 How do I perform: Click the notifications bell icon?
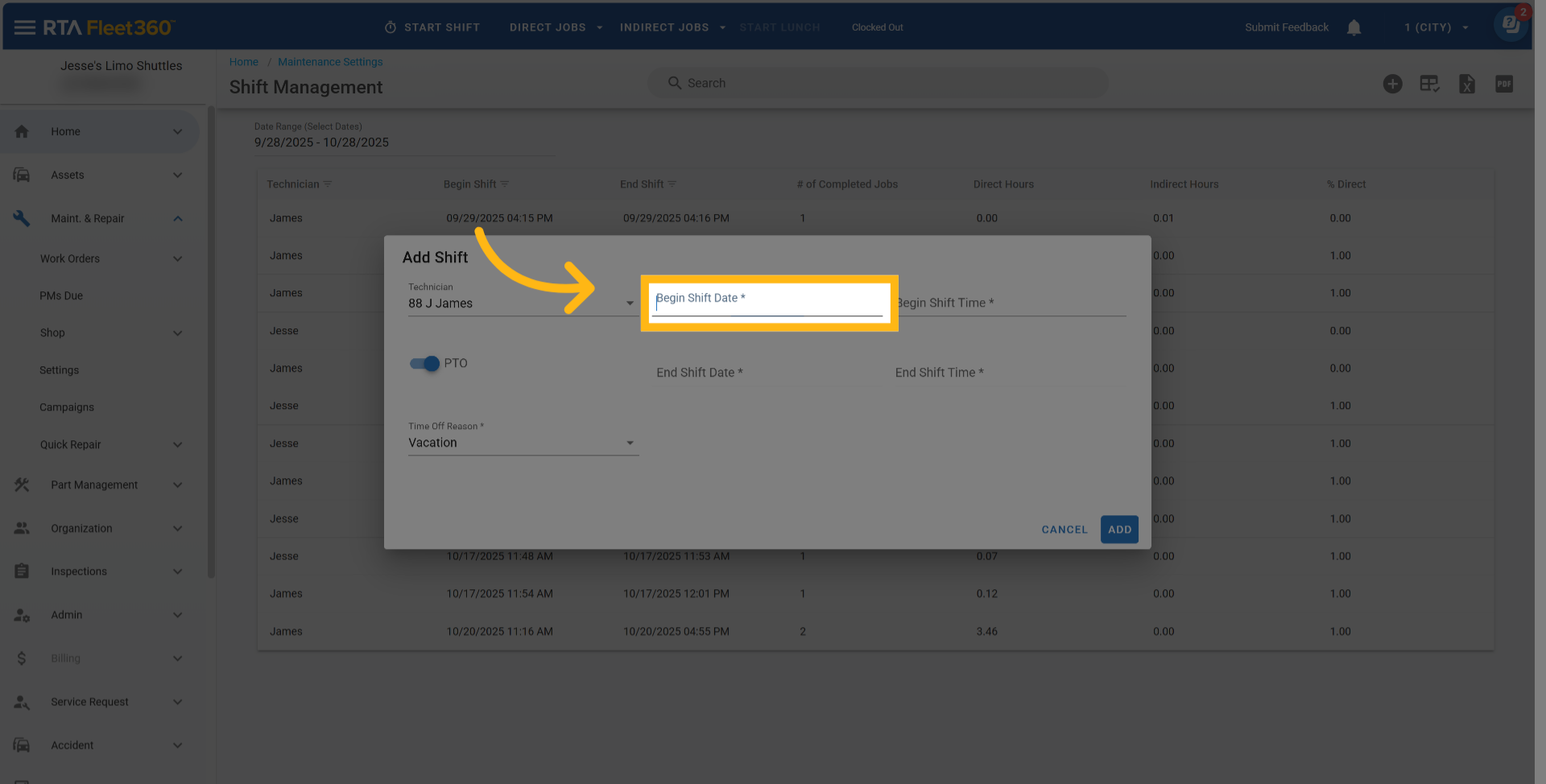(x=1354, y=27)
